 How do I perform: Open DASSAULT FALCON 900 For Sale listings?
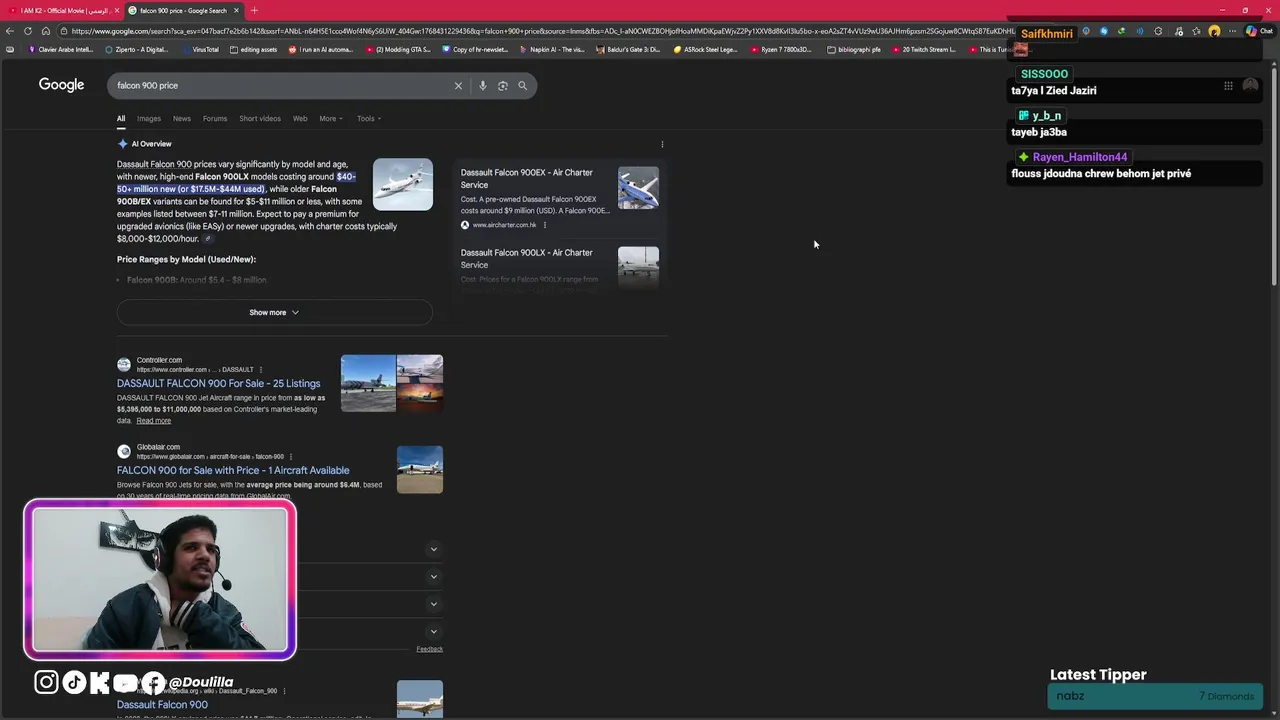coord(218,383)
